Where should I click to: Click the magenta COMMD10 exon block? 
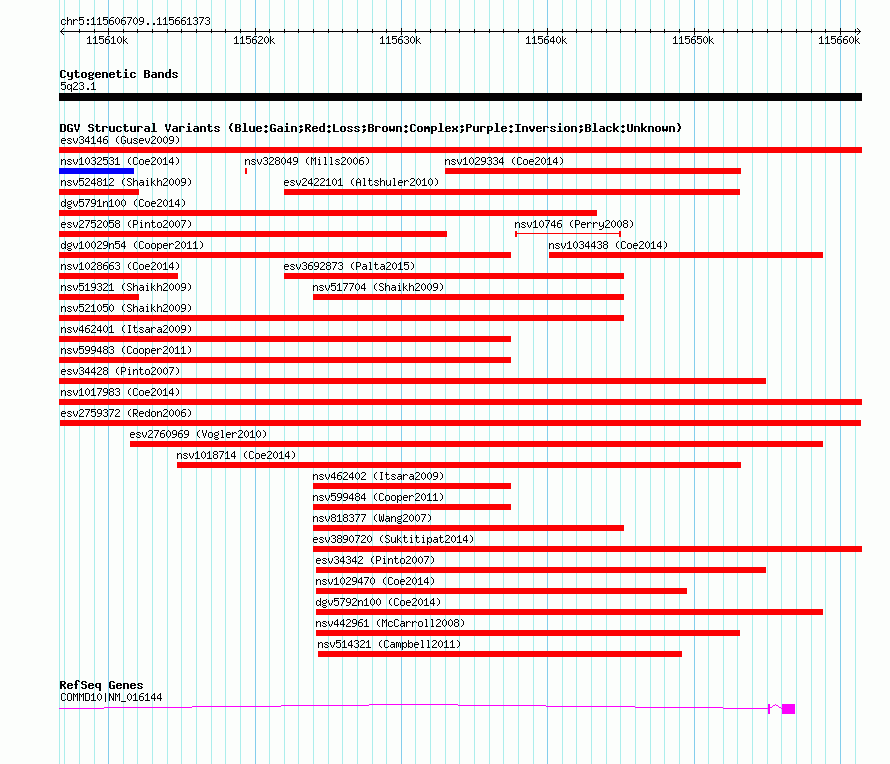tap(788, 709)
